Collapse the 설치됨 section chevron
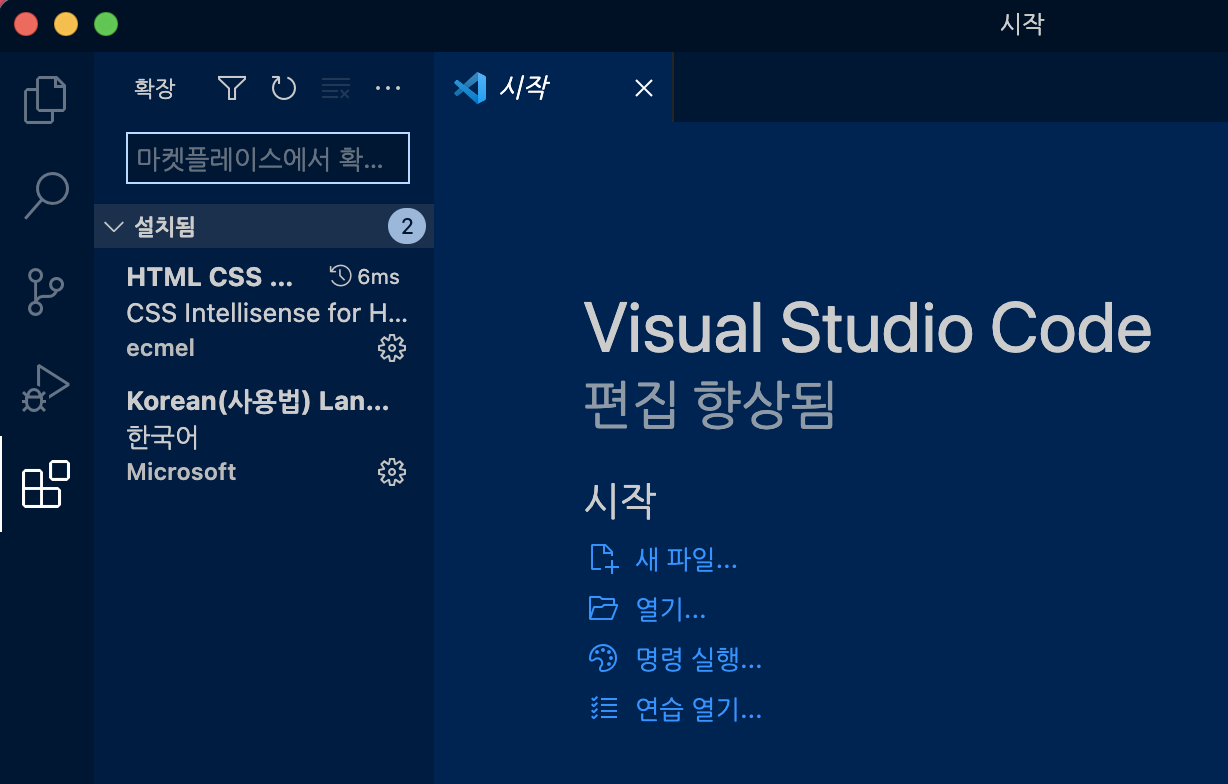Image resolution: width=1228 pixels, height=784 pixels. click(x=113, y=227)
